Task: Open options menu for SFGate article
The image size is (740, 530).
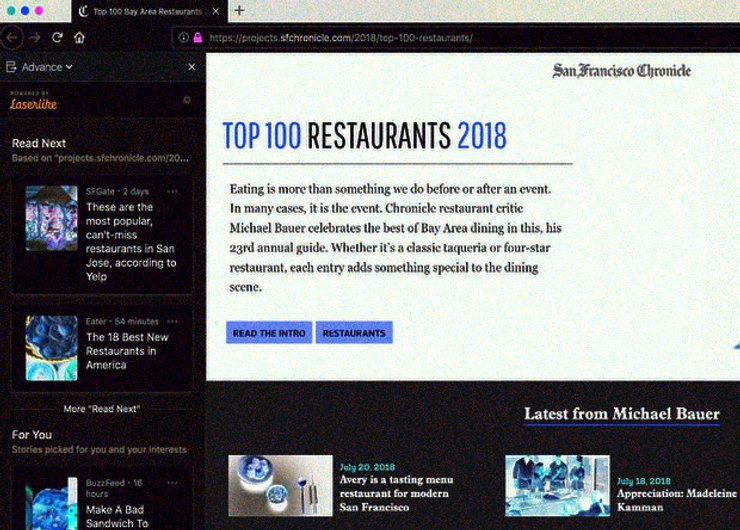Action: tap(172, 191)
